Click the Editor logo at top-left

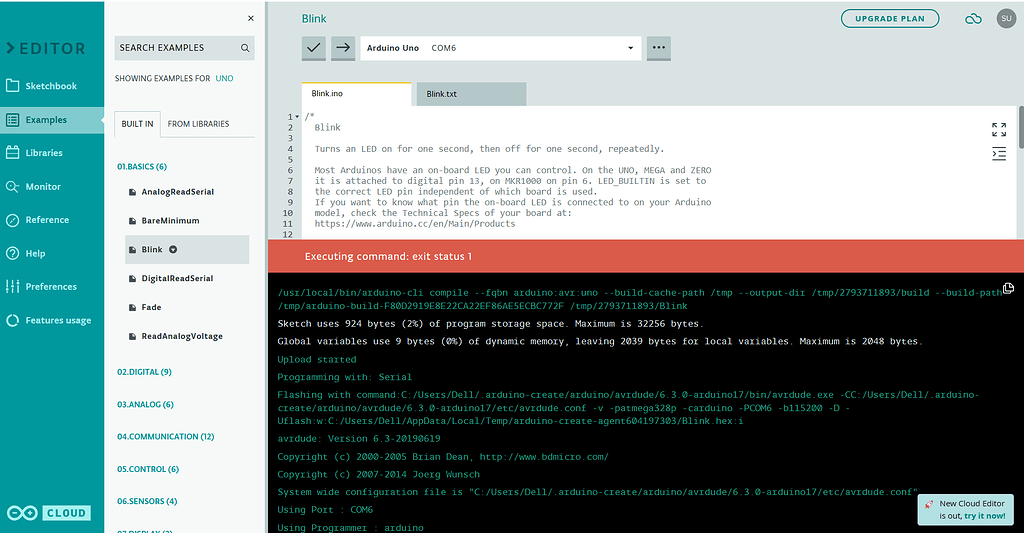click(46, 48)
